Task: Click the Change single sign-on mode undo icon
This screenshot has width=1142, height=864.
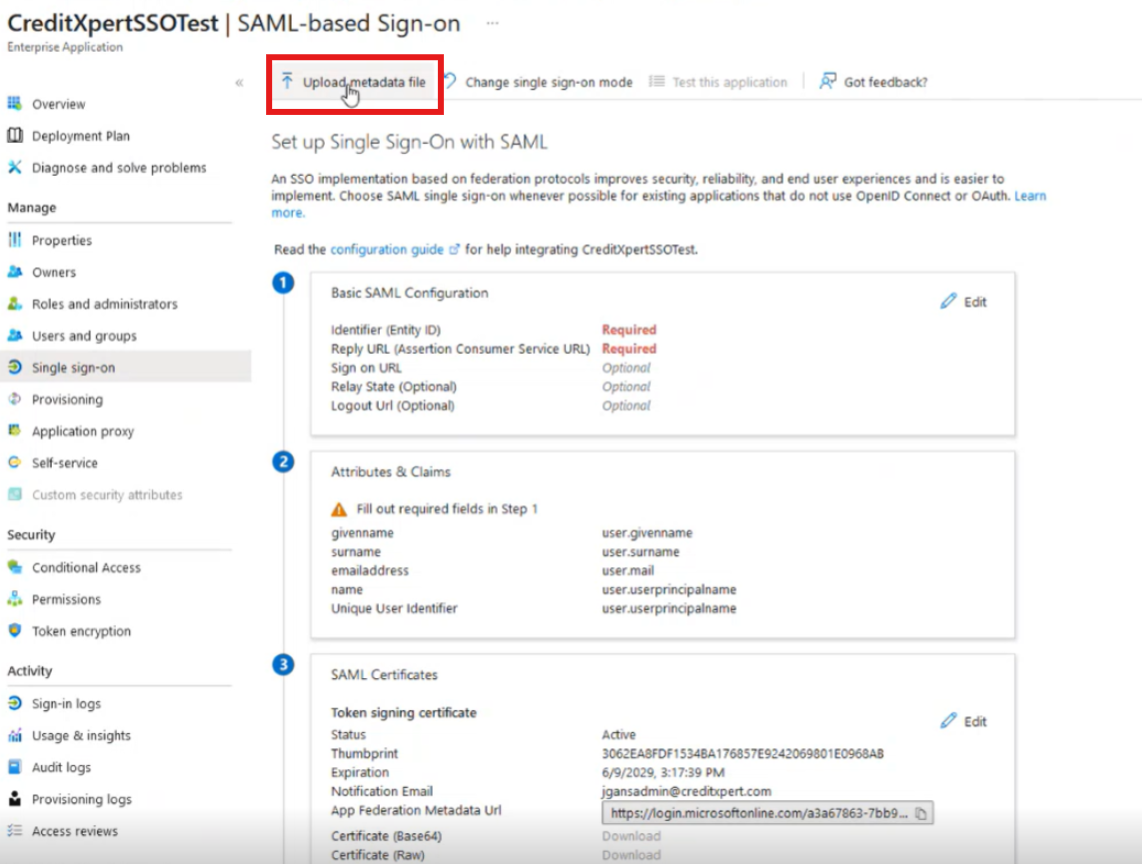Action: point(451,81)
